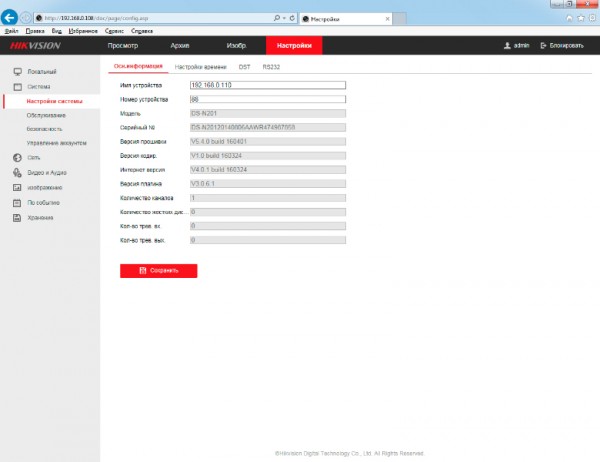The width and height of the screenshot is (600, 462).
Task: Open the Сеть globe icon
Action: coord(17,157)
